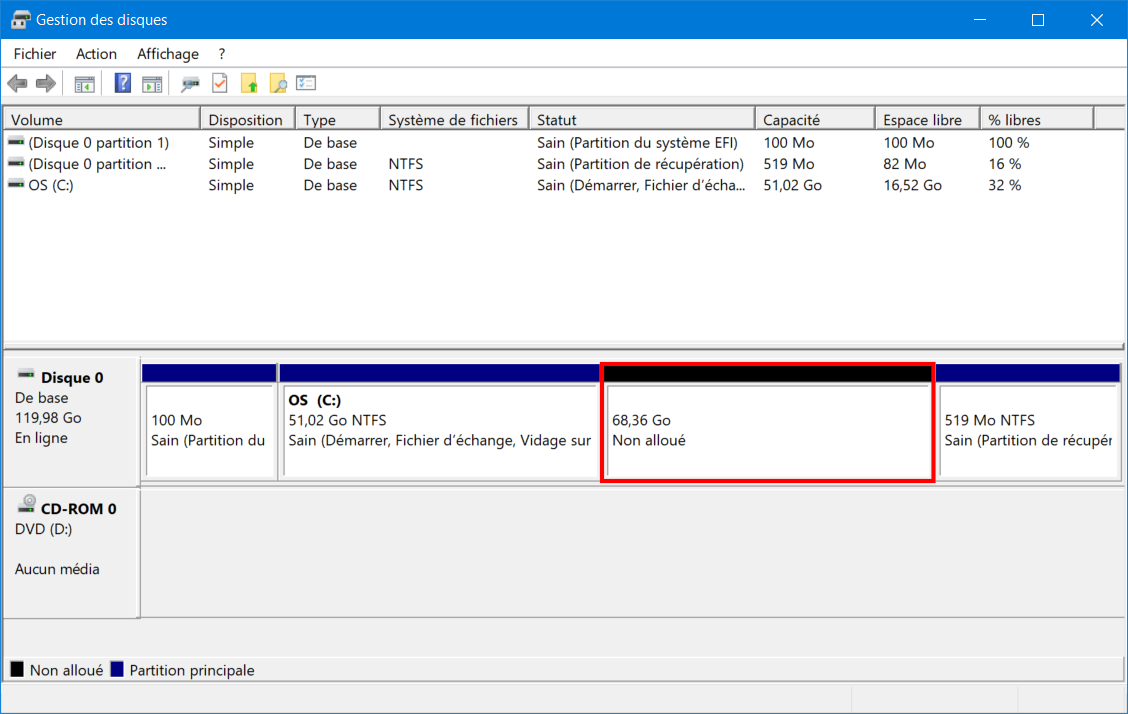This screenshot has height=714, width=1128.
Task: Click the 'Partition principale' legend label
Action: 192,670
